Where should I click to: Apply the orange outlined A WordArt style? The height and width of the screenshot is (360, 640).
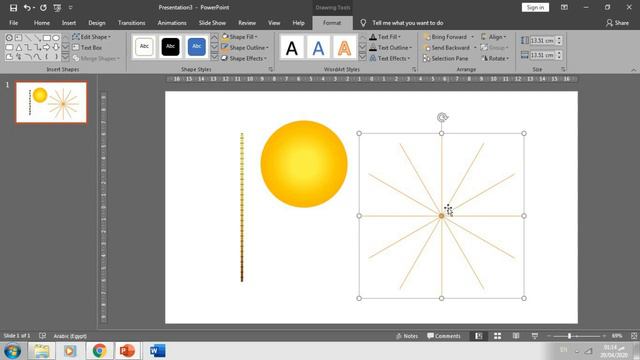click(344, 48)
